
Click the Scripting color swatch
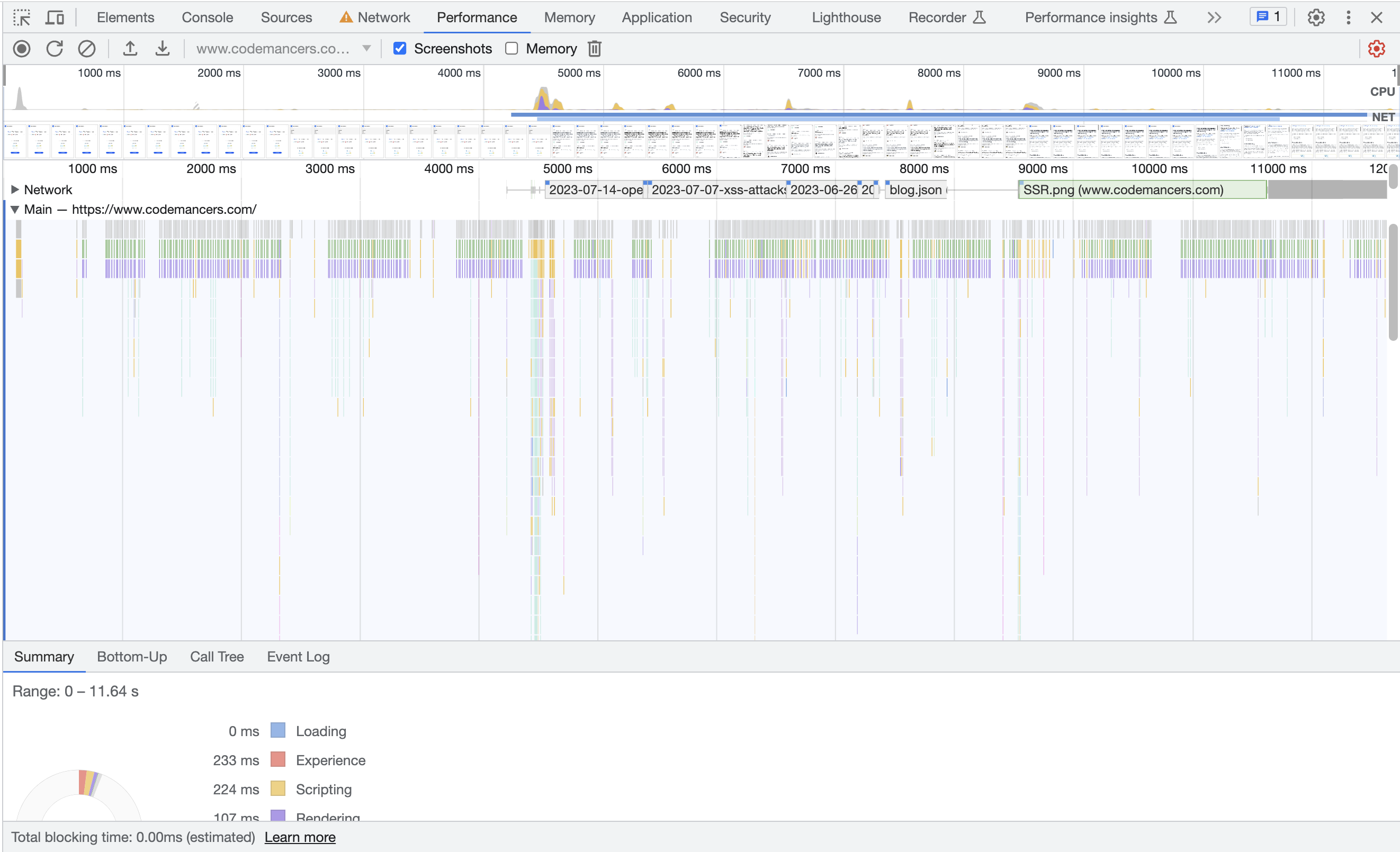[x=278, y=789]
